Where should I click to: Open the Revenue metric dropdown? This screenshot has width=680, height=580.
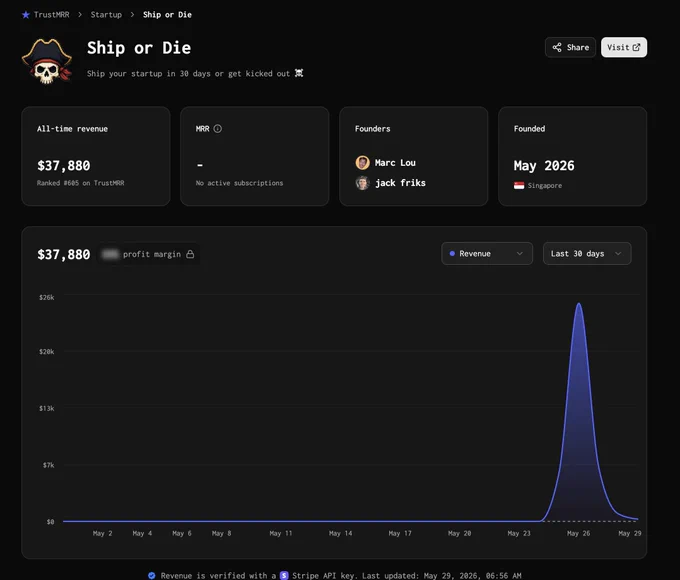[x=487, y=253]
